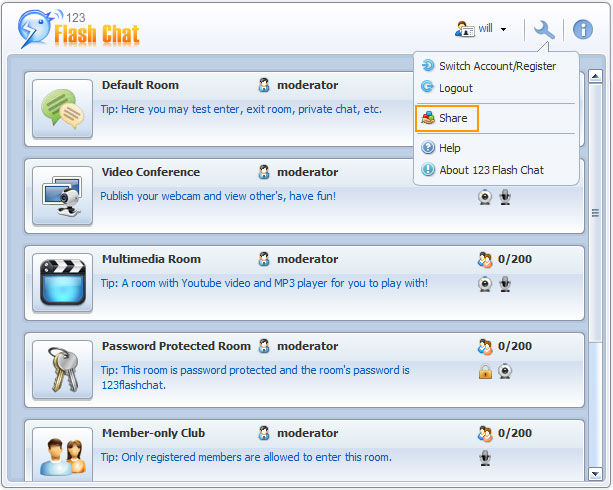Select the Share menu entry
Screen dimensions: 613x490
point(447,118)
